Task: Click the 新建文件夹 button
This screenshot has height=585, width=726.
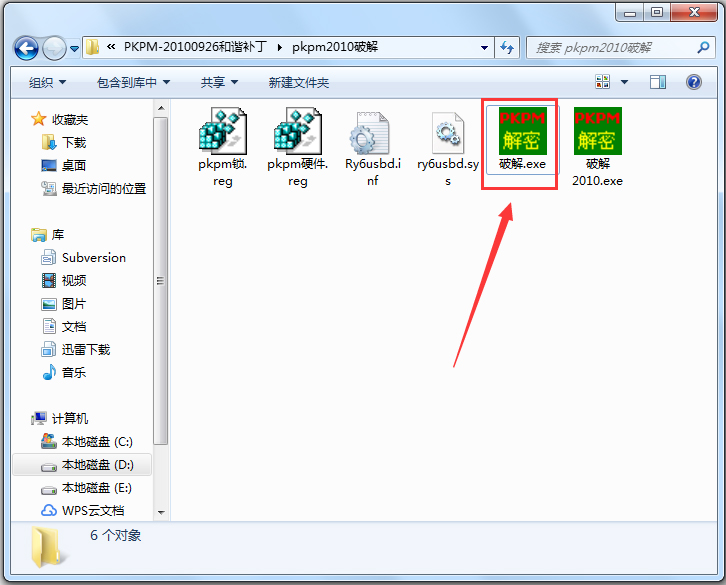Action: point(299,82)
